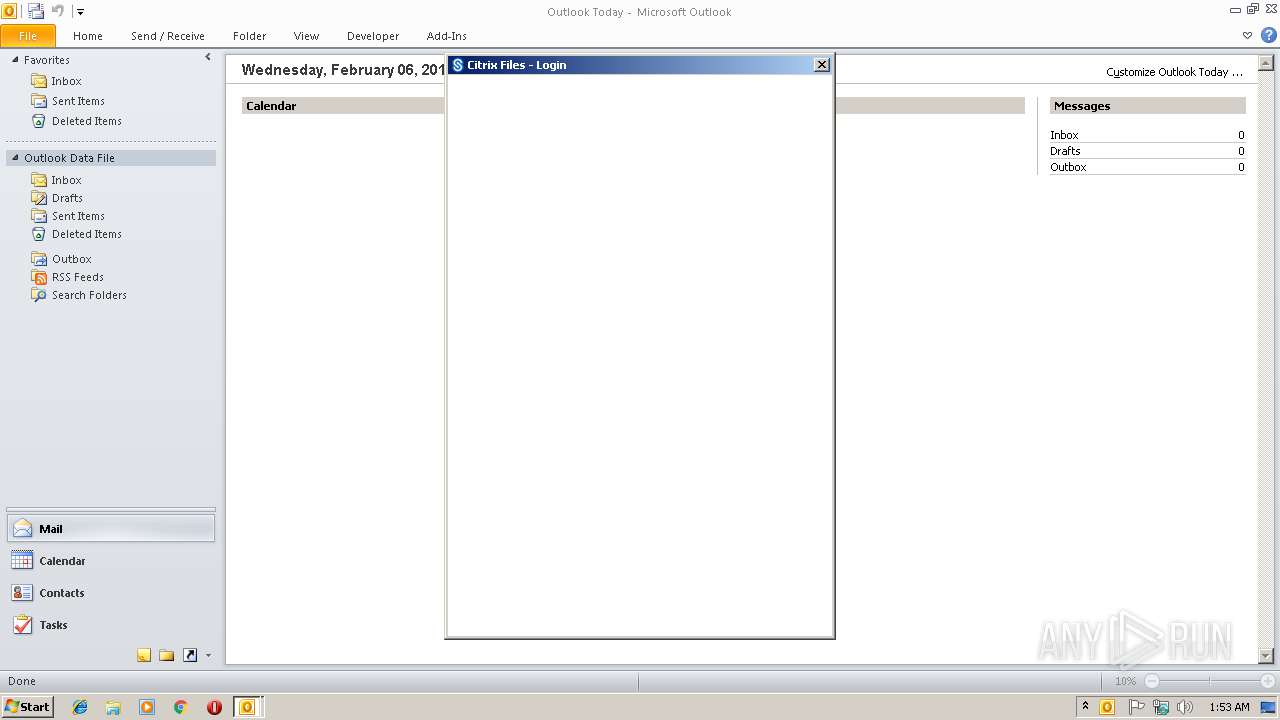Click the Undo icon in quick access toolbar
The image size is (1280, 720).
tap(58, 11)
